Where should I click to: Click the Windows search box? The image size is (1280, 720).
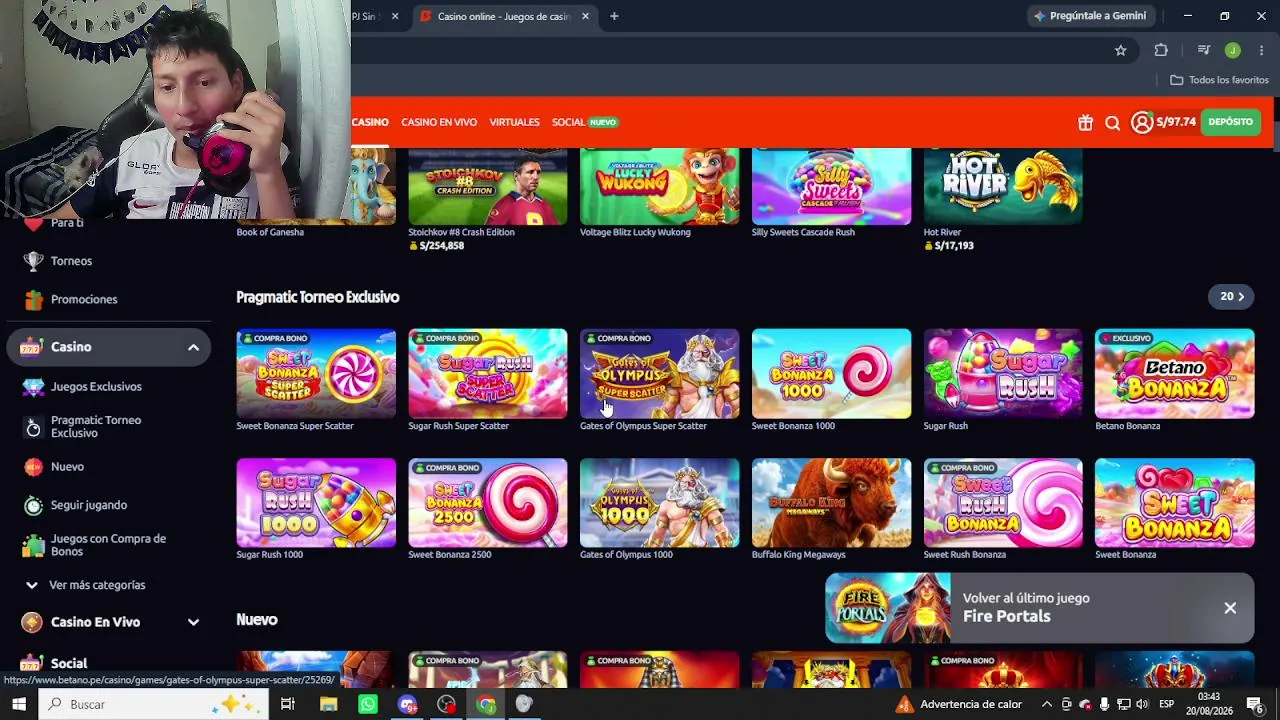coord(153,704)
